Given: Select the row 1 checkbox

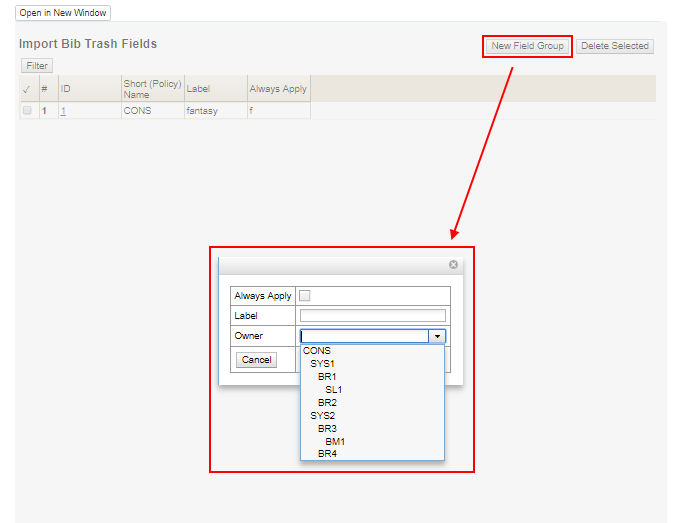Looking at the screenshot, I should tap(27, 110).
